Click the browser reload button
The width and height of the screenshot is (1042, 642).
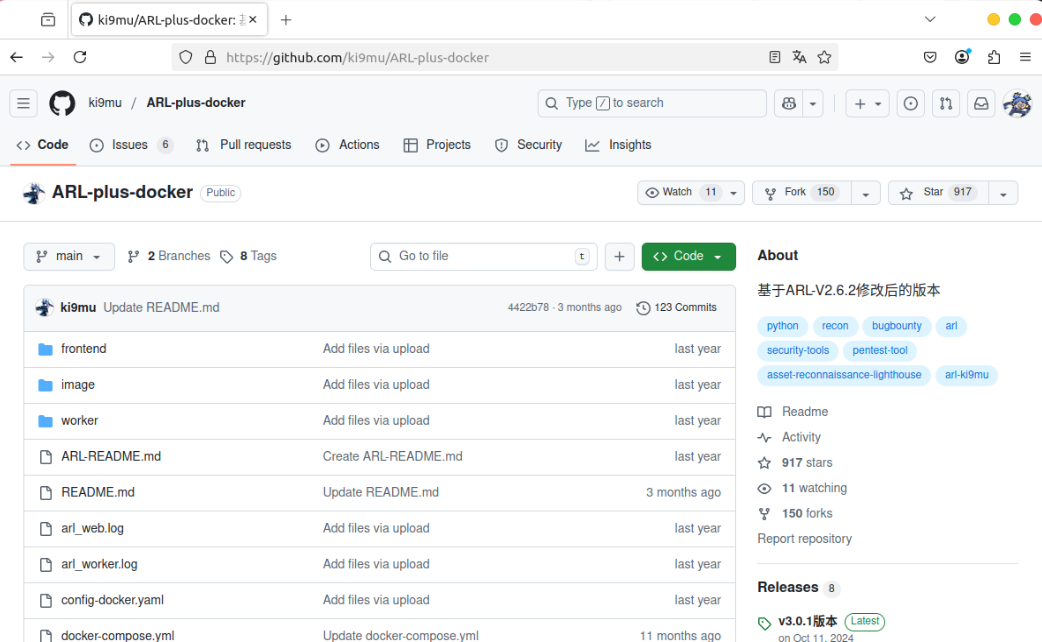pyautogui.click(x=80, y=57)
